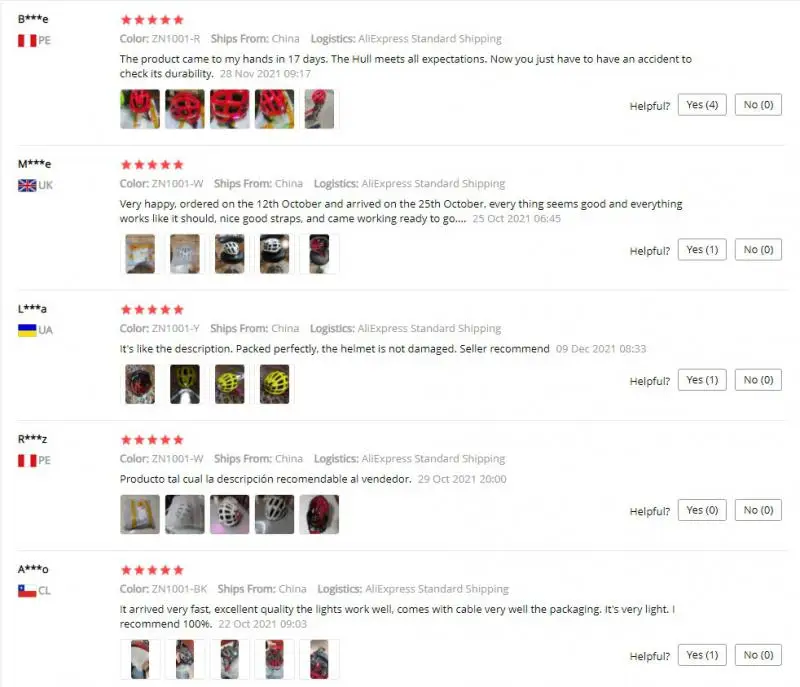800x687 pixels.
Task: Open second thumbnail in L***a's review
Action: tap(185, 384)
